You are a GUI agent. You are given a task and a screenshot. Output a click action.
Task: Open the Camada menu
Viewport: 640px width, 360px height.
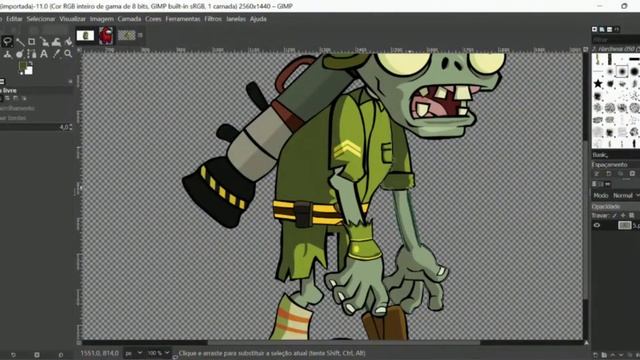tap(129, 19)
